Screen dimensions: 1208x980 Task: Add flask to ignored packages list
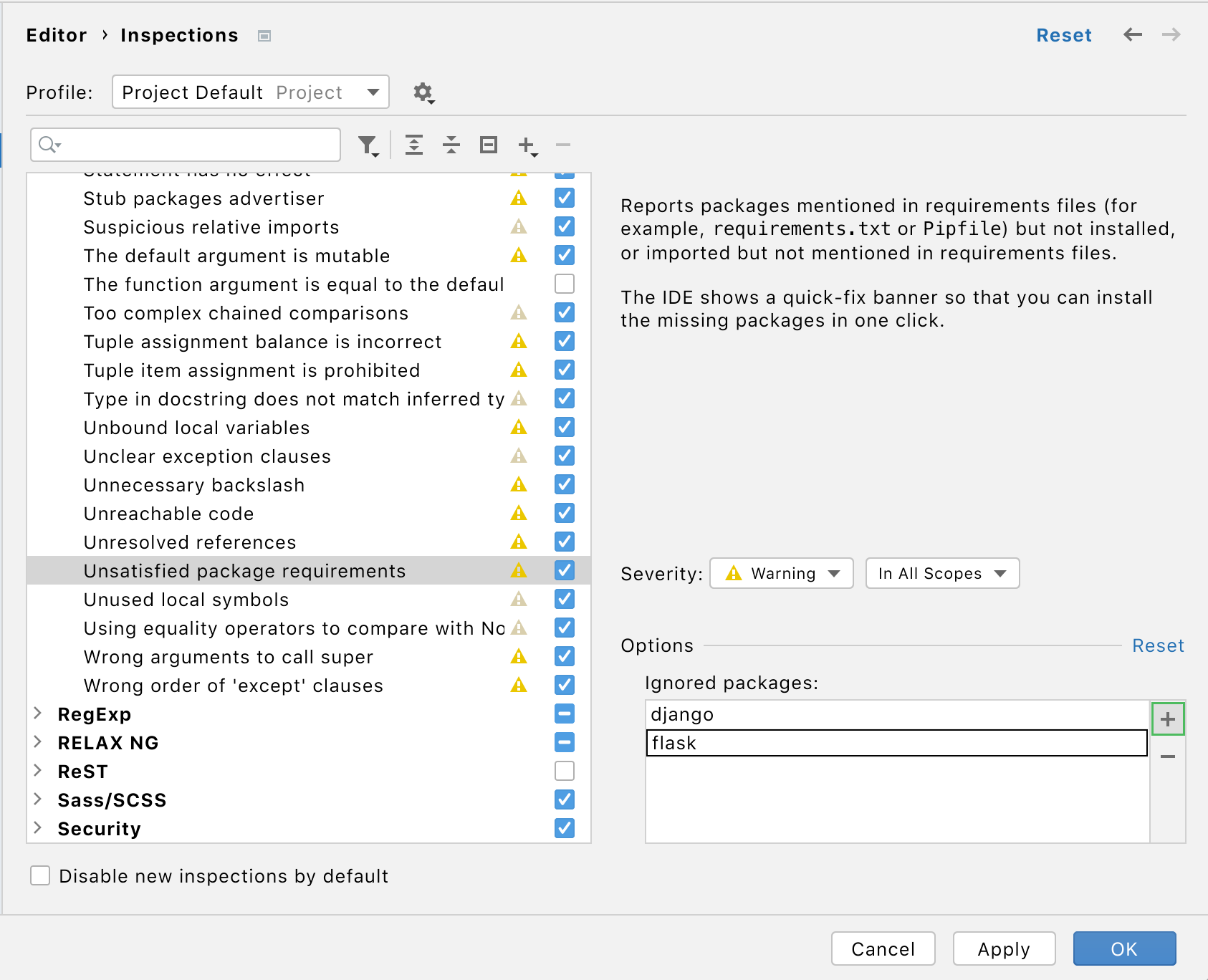pos(1169,718)
